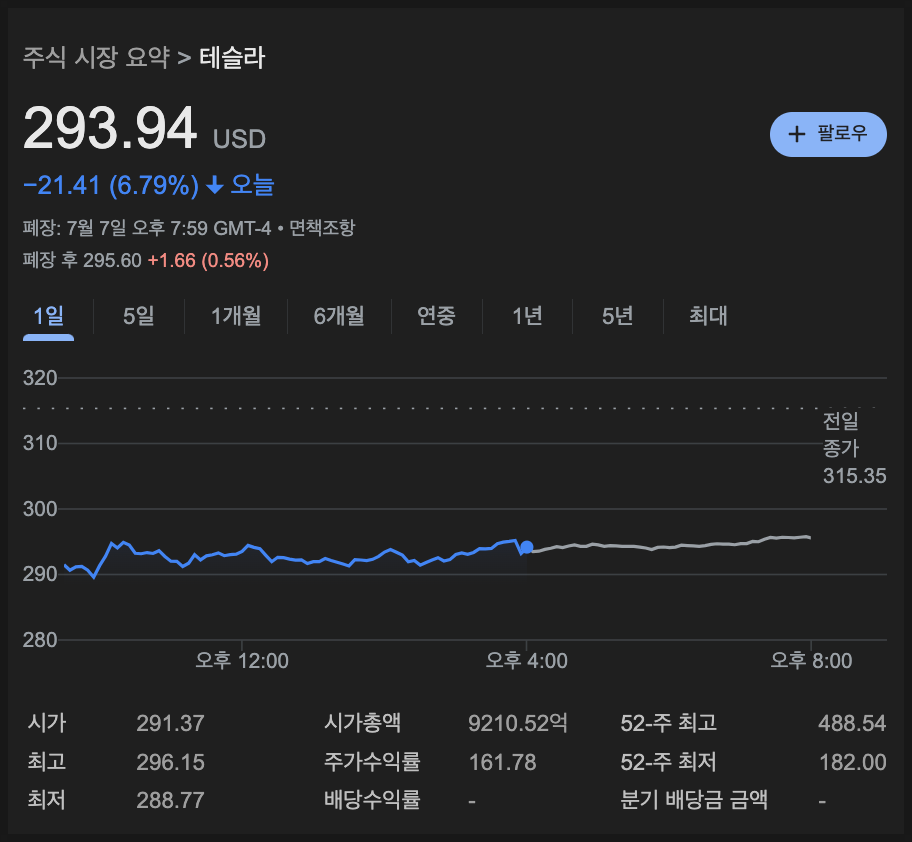Image resolution: width=912 pixels, height=842 pixels.
Task: Go to 주식 시장 요약 breadcrumb
Action: tap(96, 58)
